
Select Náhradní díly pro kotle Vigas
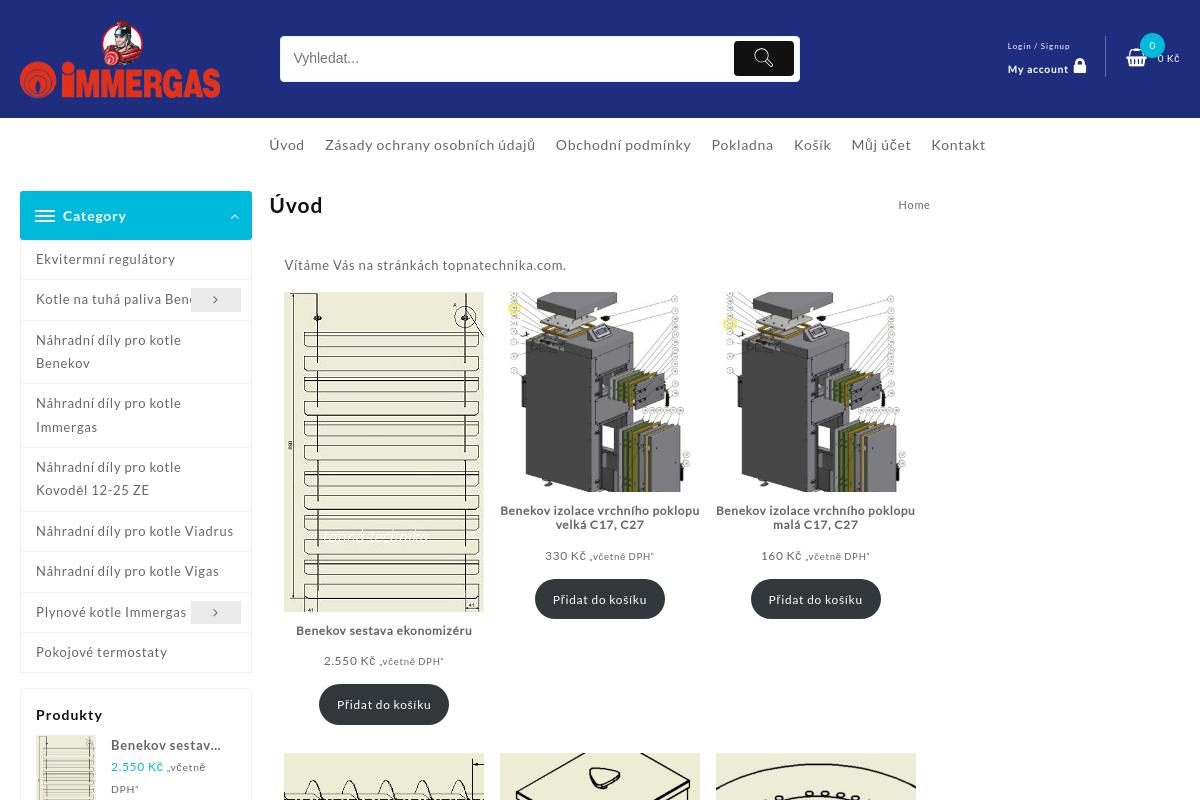128,572
